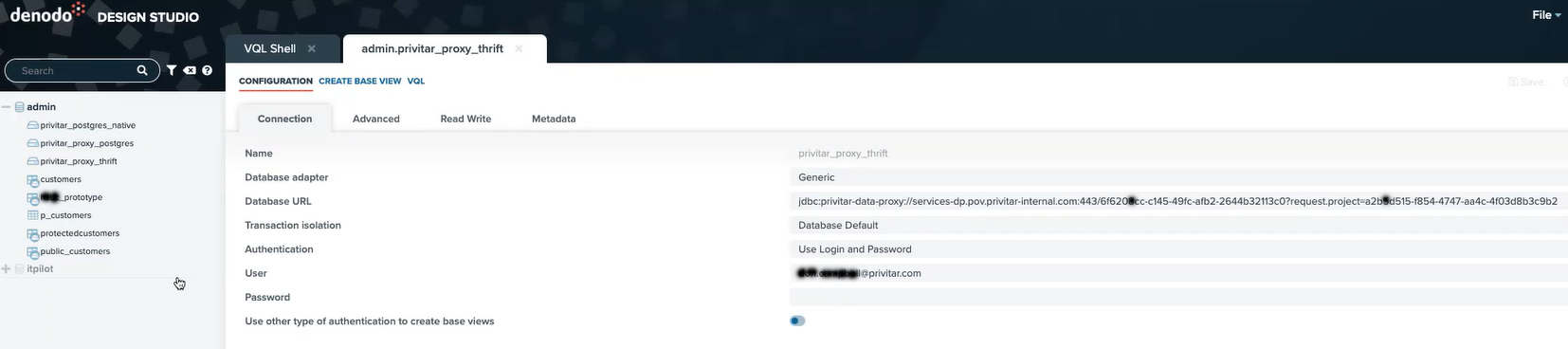The width and height of the screenshot is (1568, 349).
Task: Select privitar_postgres_native in the tree
Action: pos(88,125)
